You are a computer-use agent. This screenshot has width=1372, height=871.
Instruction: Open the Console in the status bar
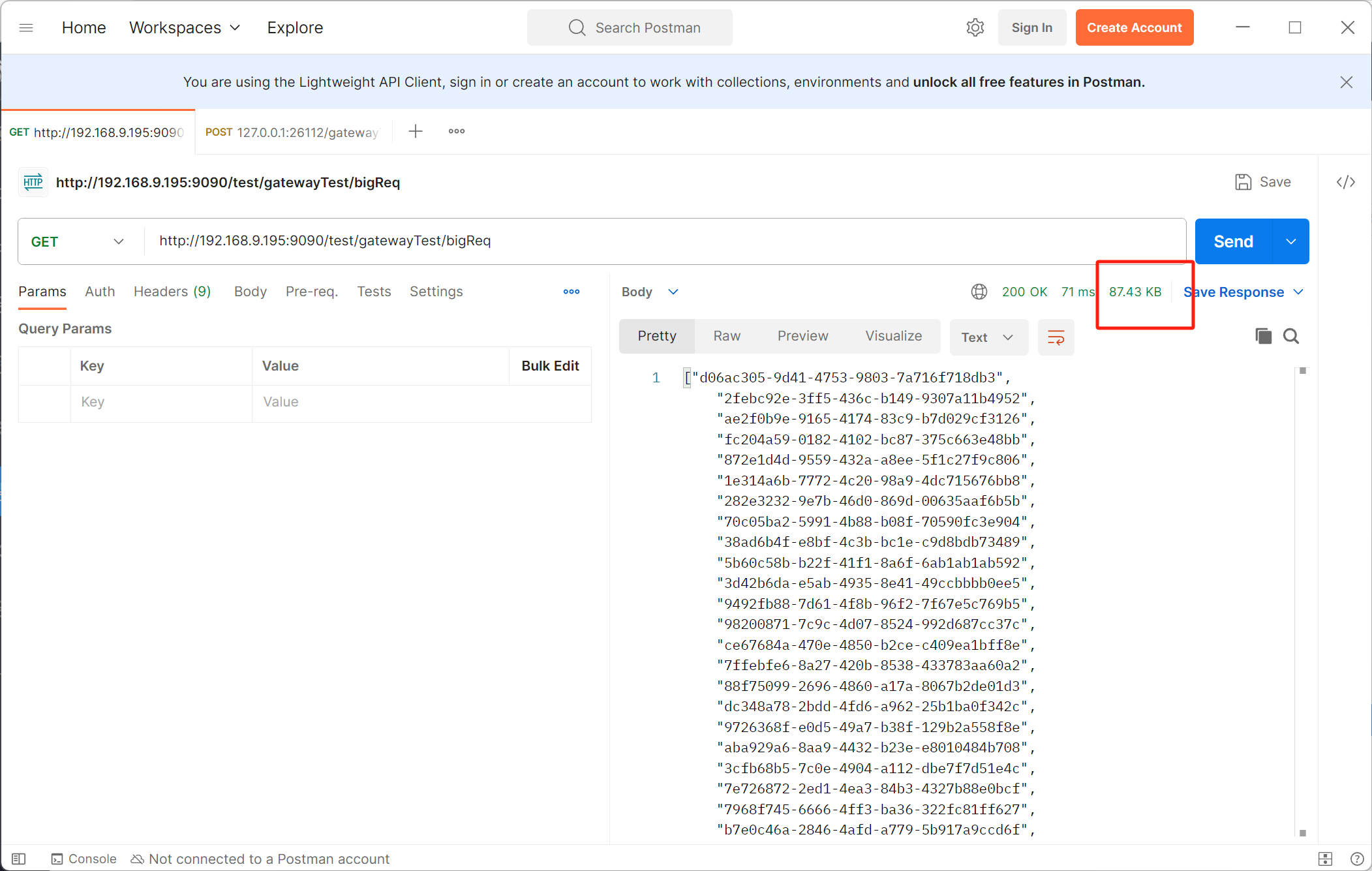84,859
